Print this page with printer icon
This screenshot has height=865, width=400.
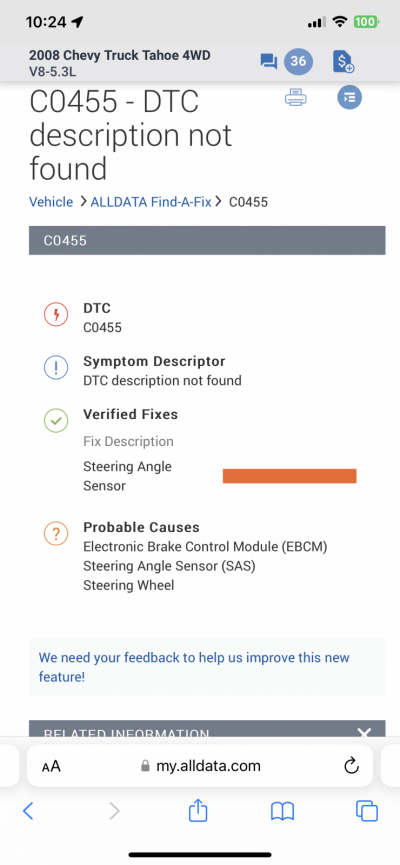click(x=296, y=98)
